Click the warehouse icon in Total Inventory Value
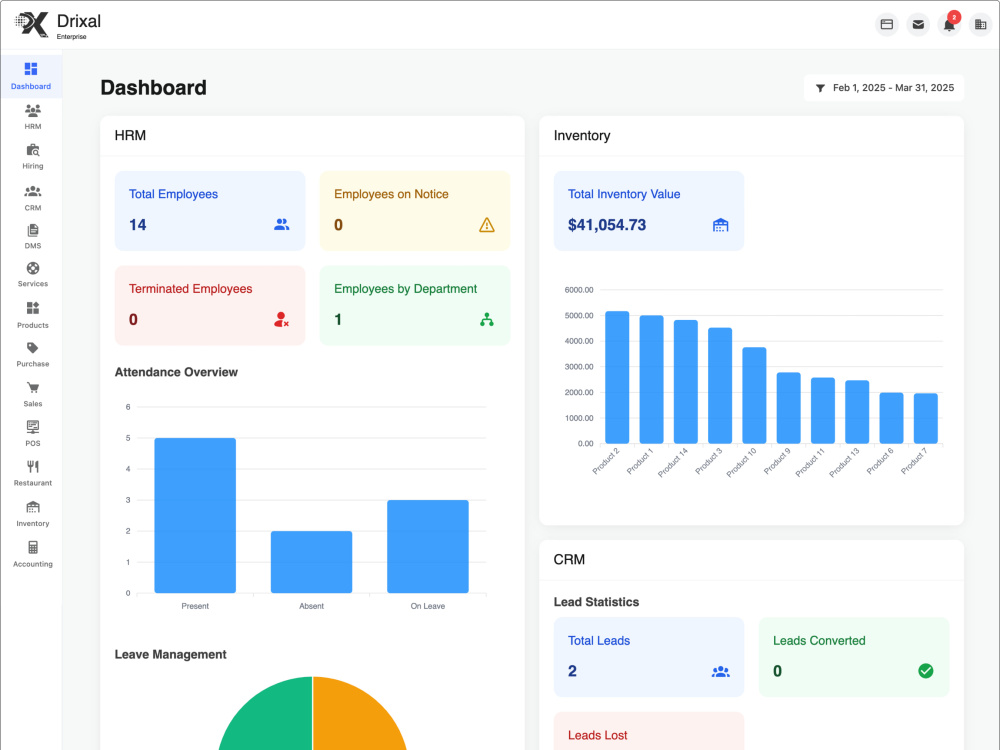Viewport: 1000px width, 750px height. (720, 224)
